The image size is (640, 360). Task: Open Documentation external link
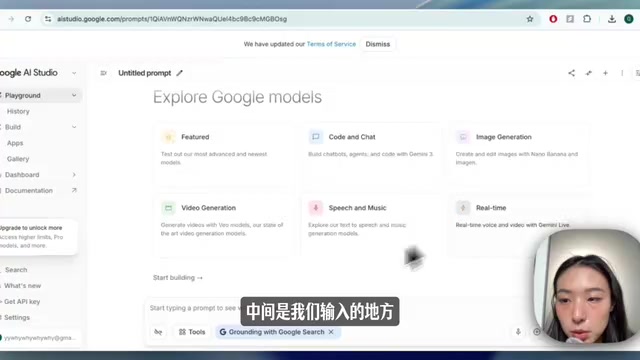coord(39,191)
